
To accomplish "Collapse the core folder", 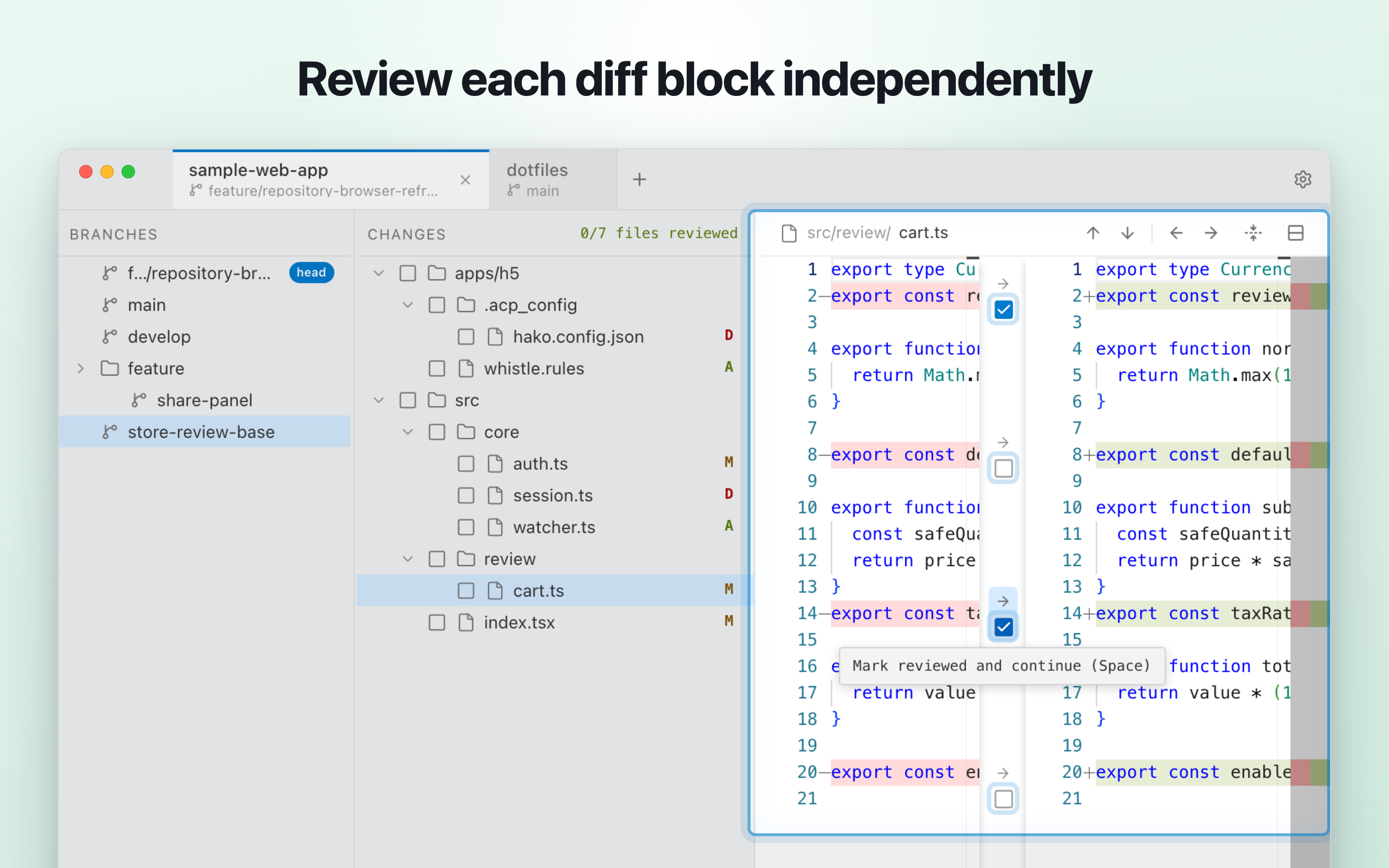I will tap(408, 432).
